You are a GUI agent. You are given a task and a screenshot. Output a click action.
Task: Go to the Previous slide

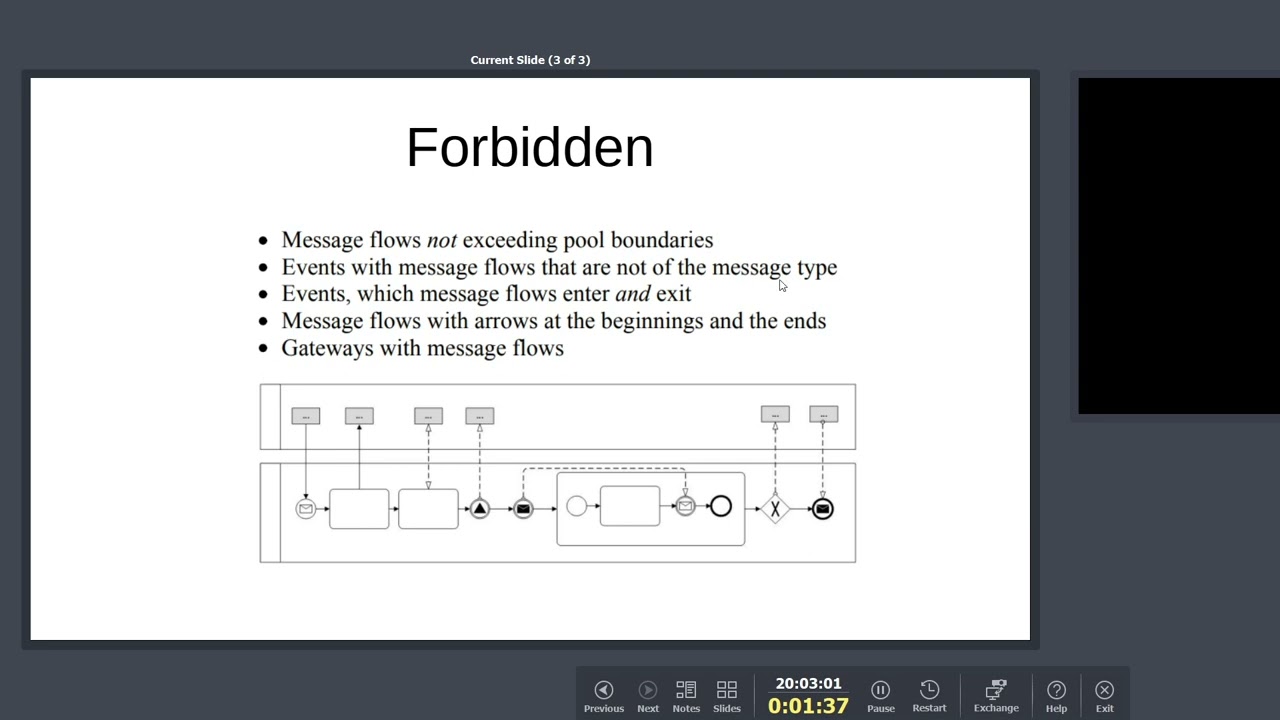[603, 696]
